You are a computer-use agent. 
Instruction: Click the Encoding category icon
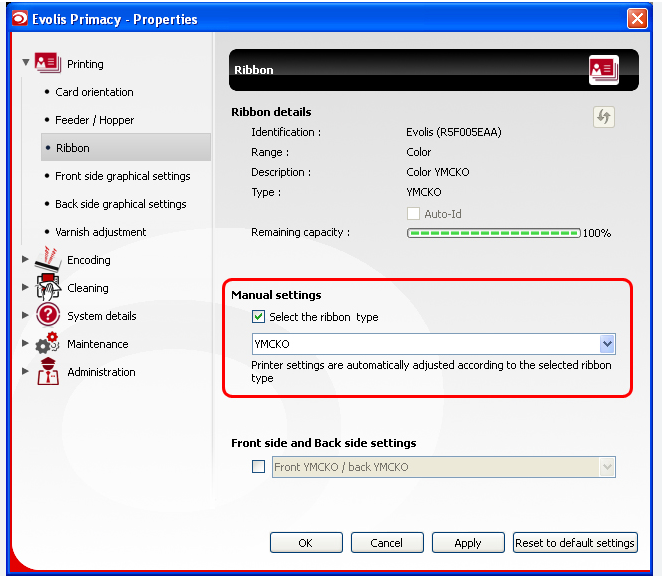[48, 258]
